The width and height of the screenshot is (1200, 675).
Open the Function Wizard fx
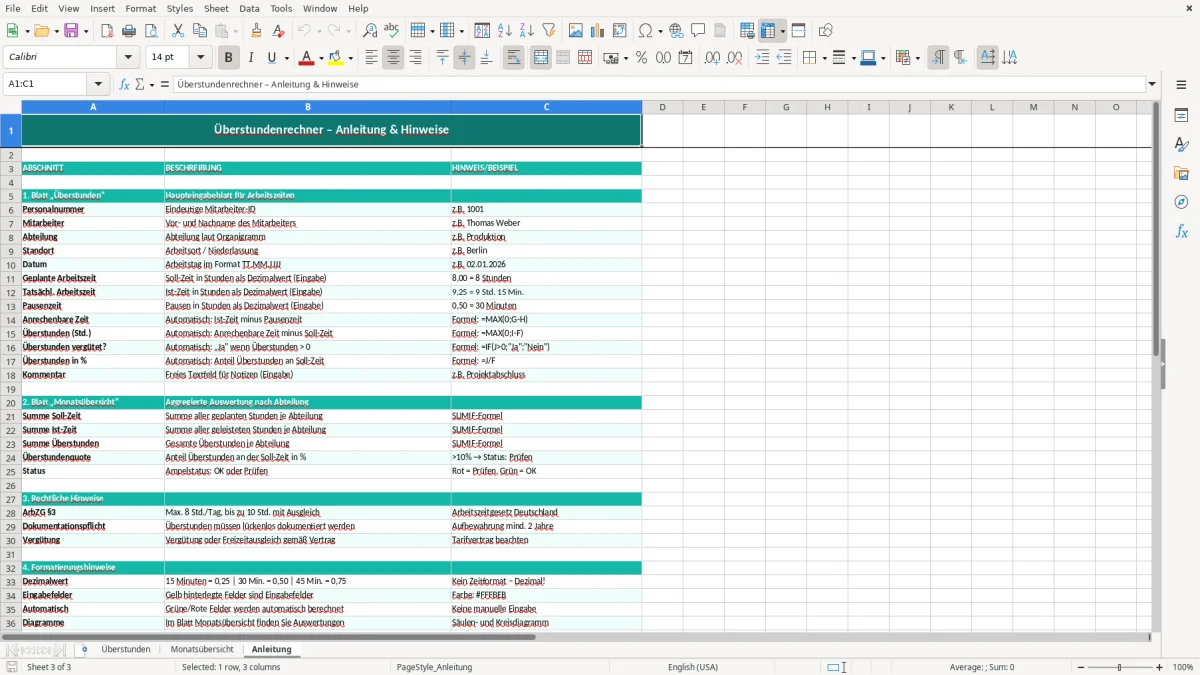pyautogui.click(x=125, y=85)
